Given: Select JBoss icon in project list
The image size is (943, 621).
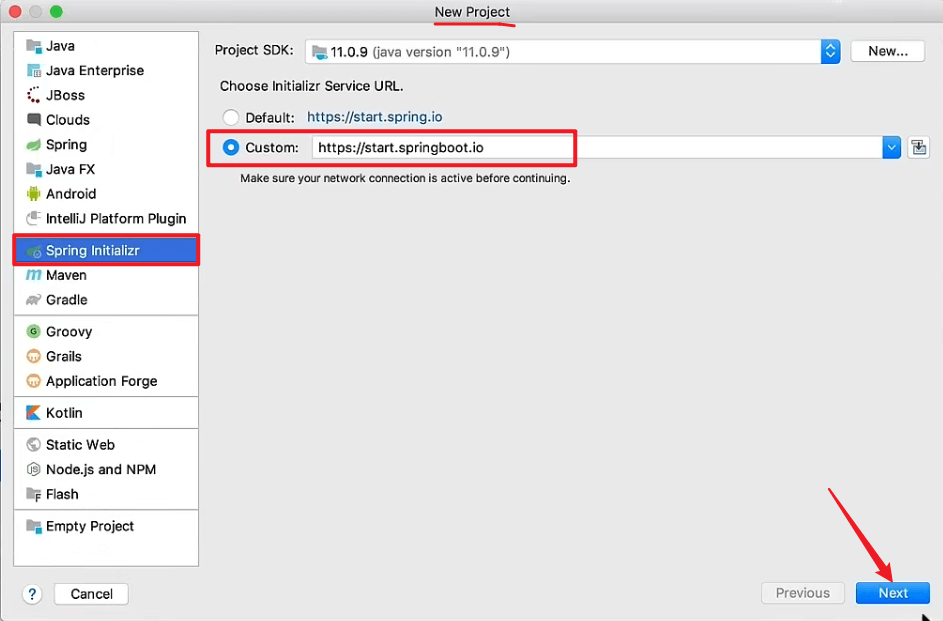Looking at the screenshot, I should (x=34, y=95).
